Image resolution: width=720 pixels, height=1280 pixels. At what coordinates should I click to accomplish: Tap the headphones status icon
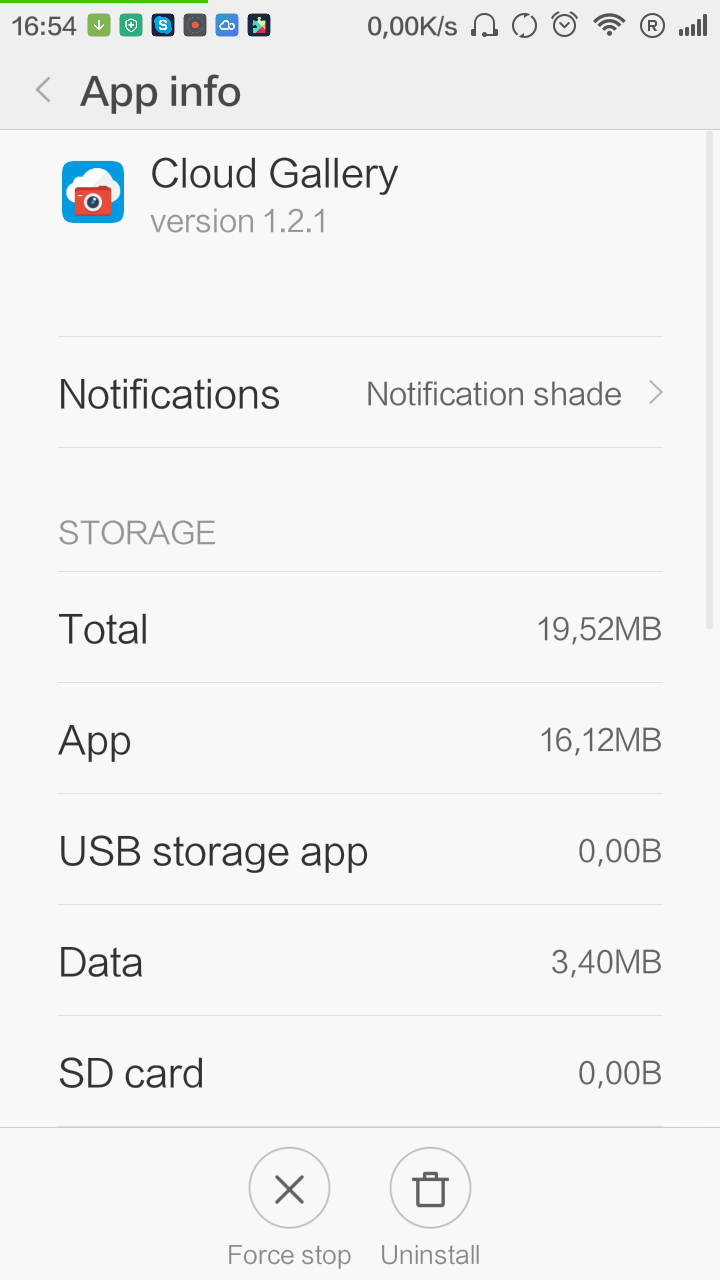484,26
